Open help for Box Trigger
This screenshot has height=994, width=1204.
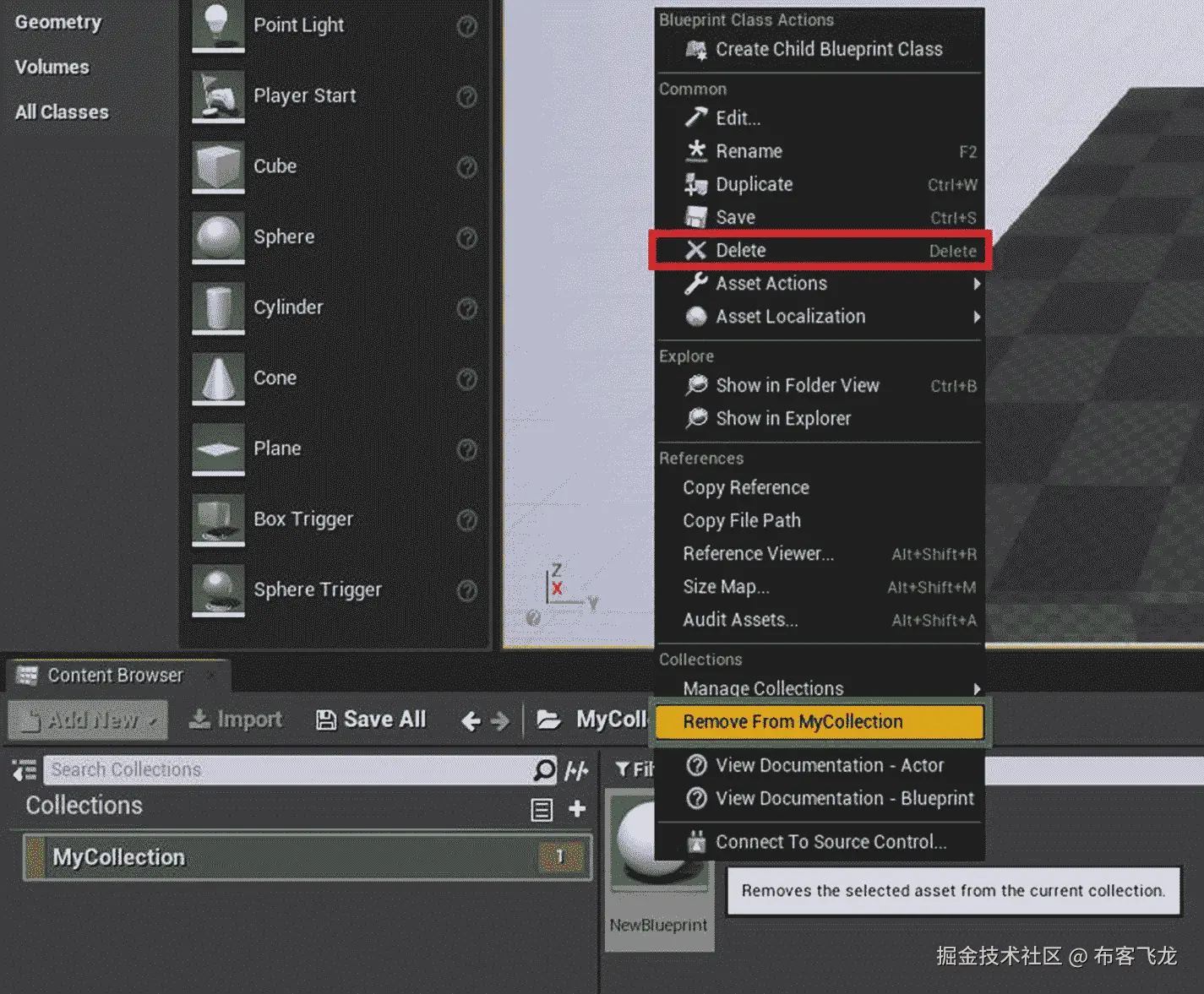(x=466, y=520)
